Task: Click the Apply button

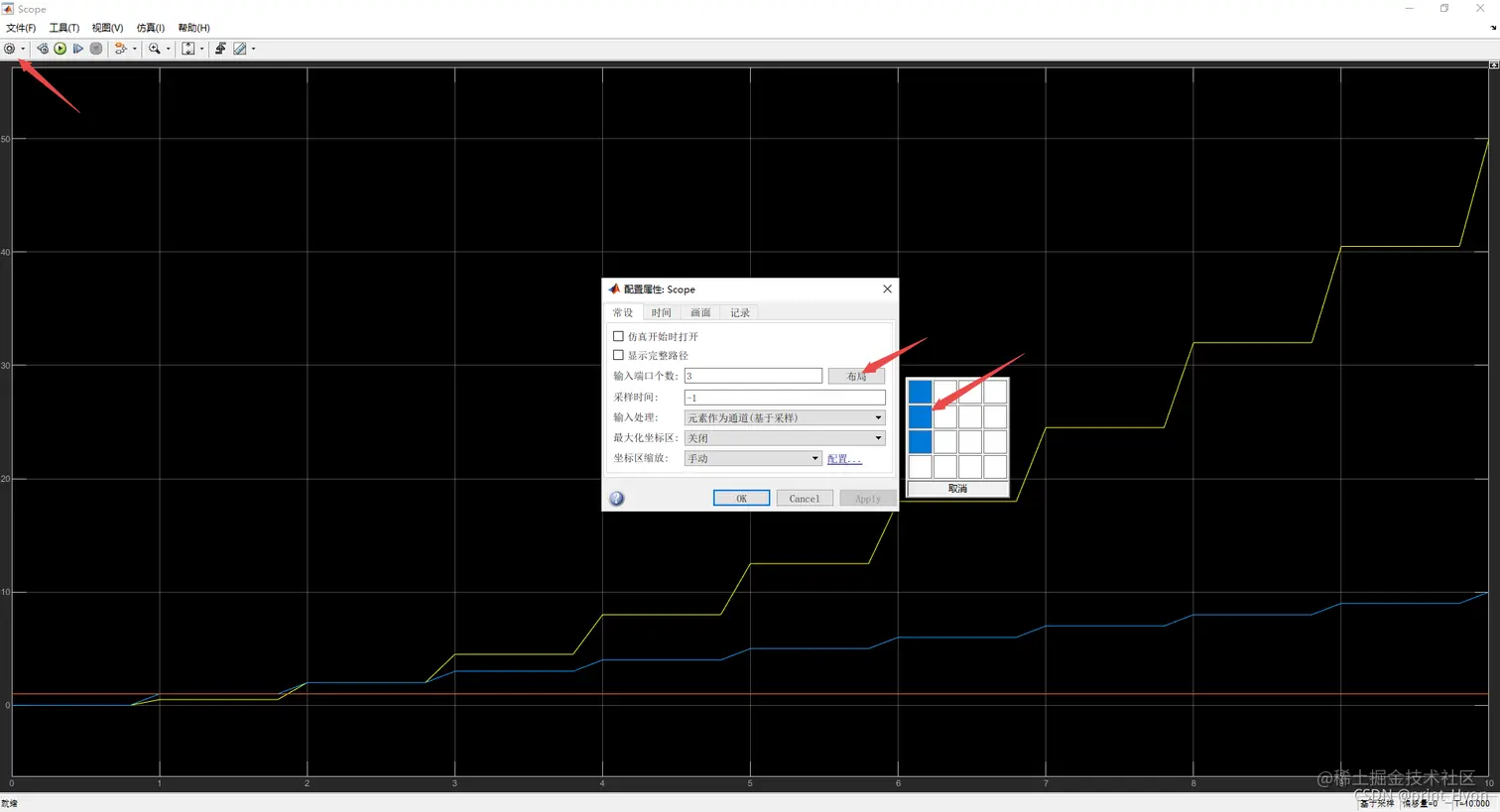Action: (x=868, y=499)
